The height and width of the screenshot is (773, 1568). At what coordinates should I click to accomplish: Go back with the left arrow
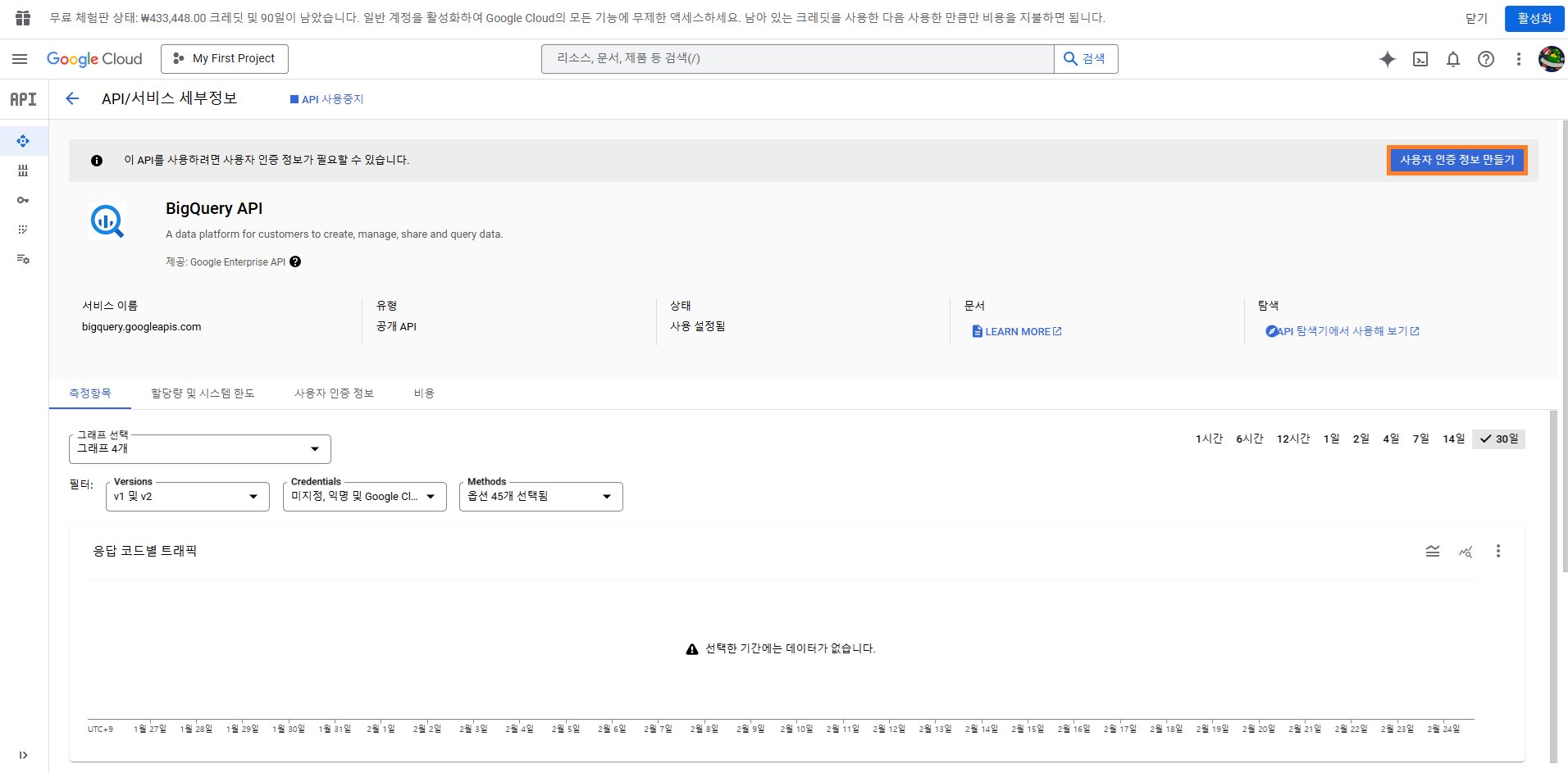(72, 98)
